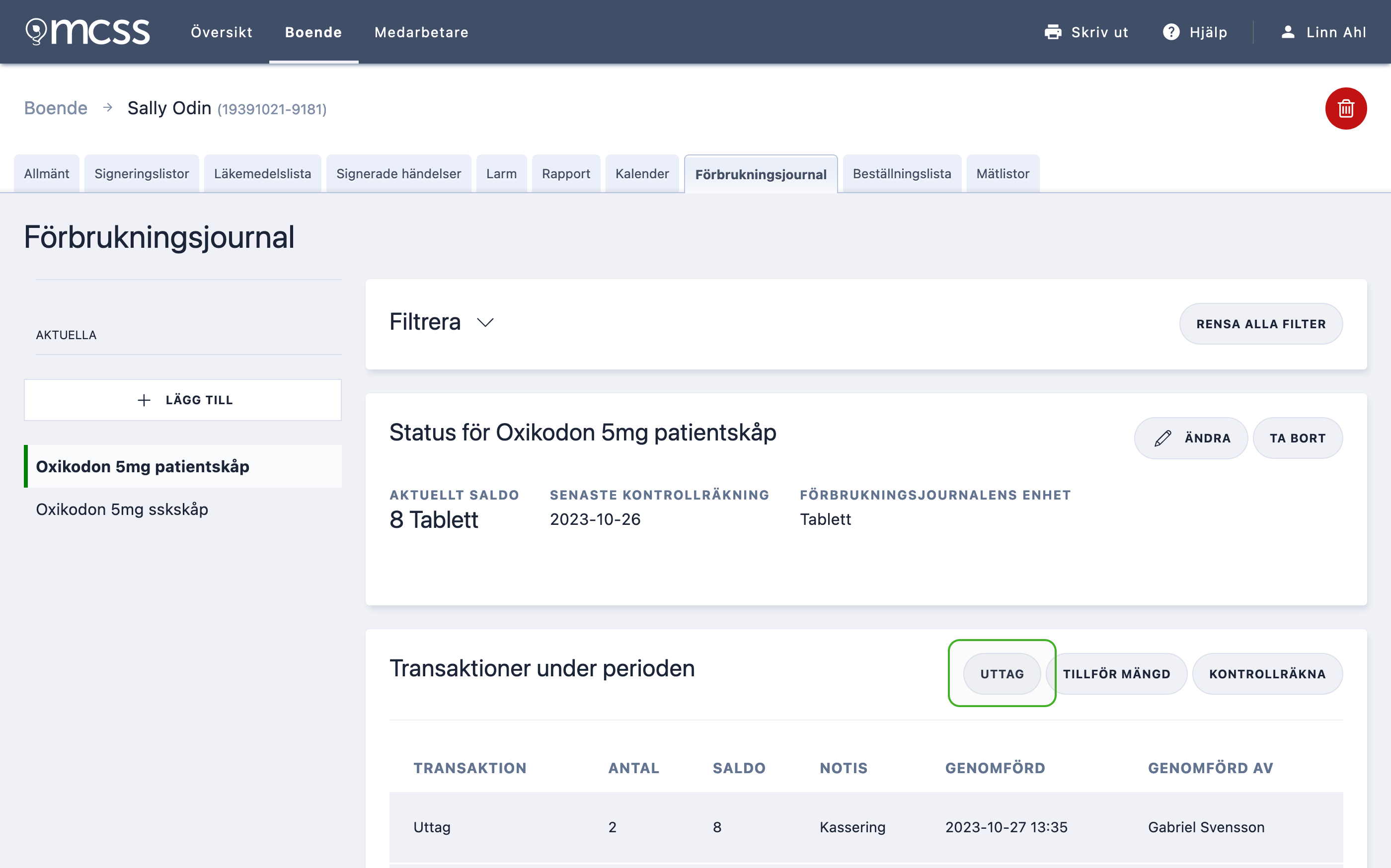Click the user profile icon for Linn Ahl

[x=1288, y=32]
